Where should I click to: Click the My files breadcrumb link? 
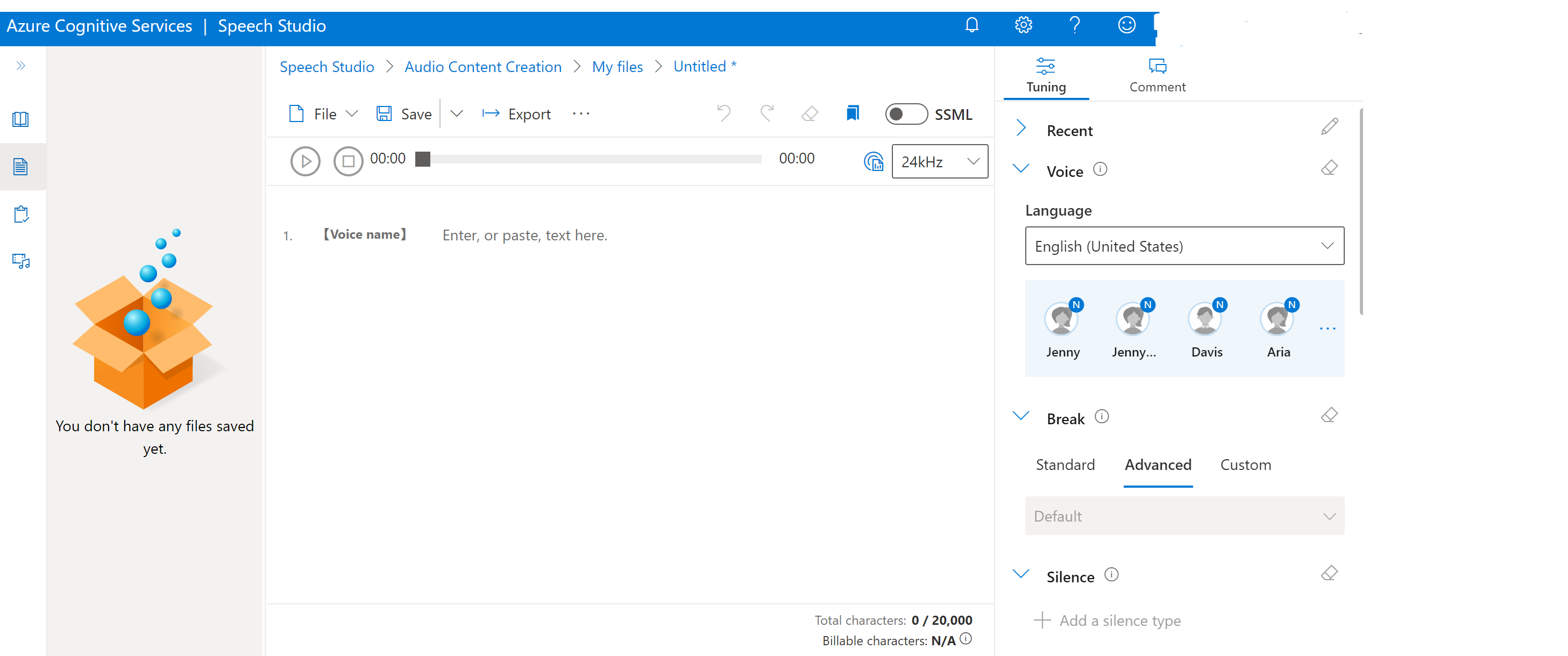click(x=617, y=66)
